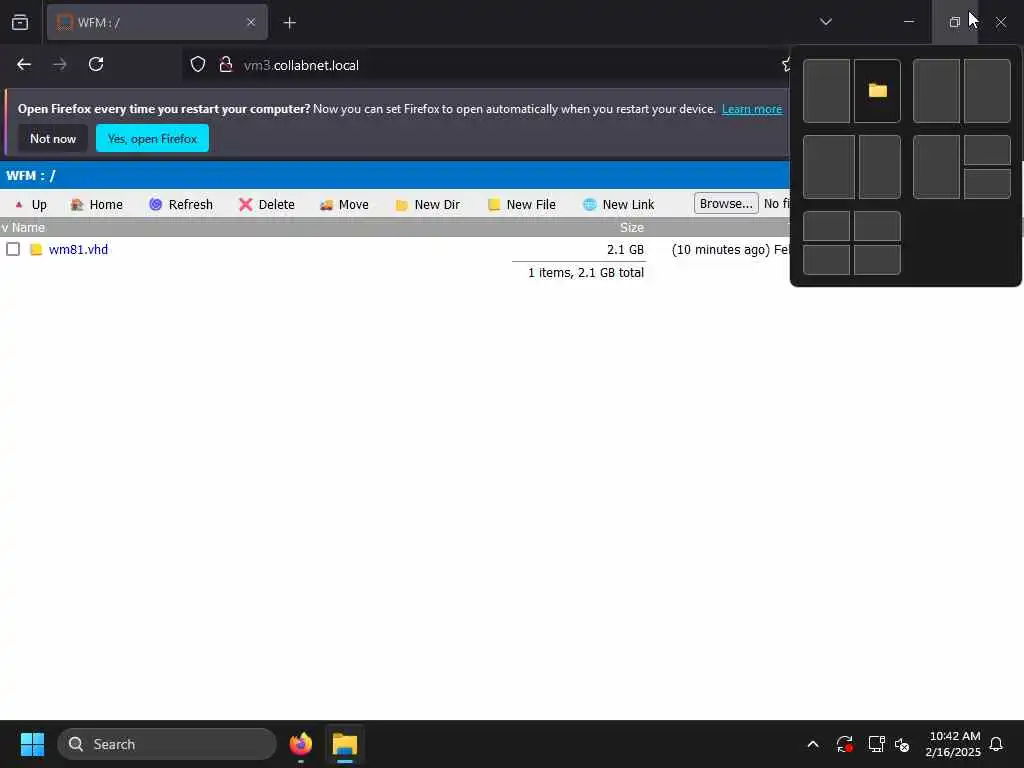This screenshot has width=1024, height=768.
Task: Click the sync update tray icon
Action: pos(844,744)
